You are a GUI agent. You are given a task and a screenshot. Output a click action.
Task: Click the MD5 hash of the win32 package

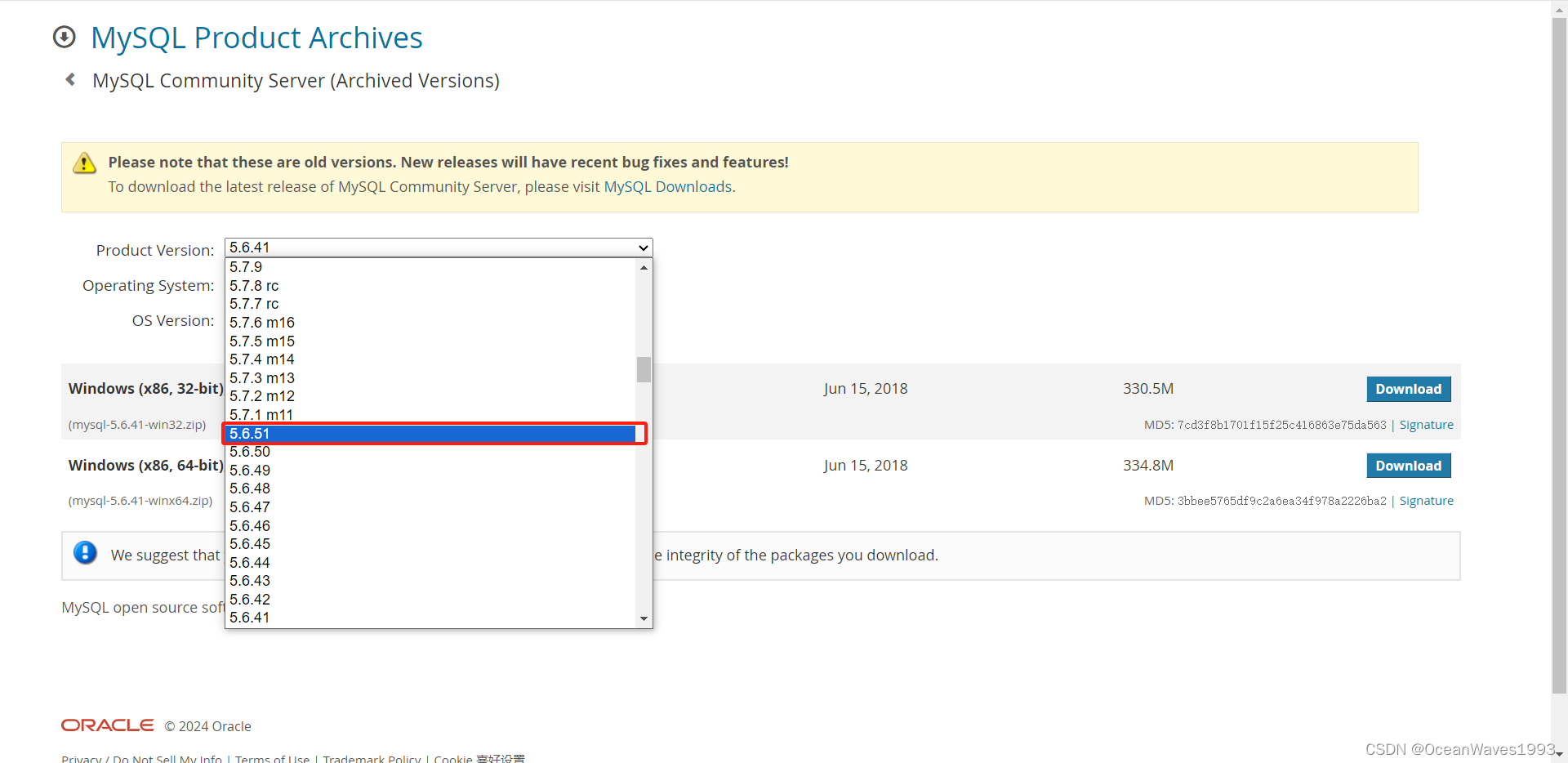coord(1282,425)
